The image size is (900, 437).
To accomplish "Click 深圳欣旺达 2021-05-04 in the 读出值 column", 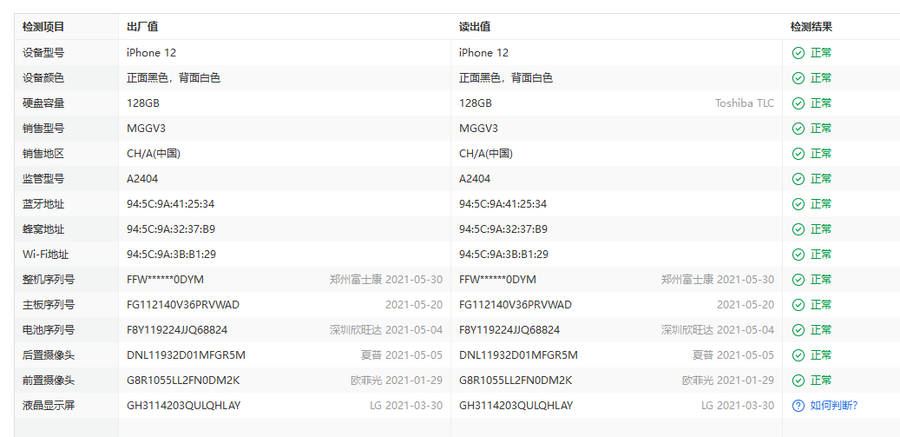I will click(x=717, y=330).
